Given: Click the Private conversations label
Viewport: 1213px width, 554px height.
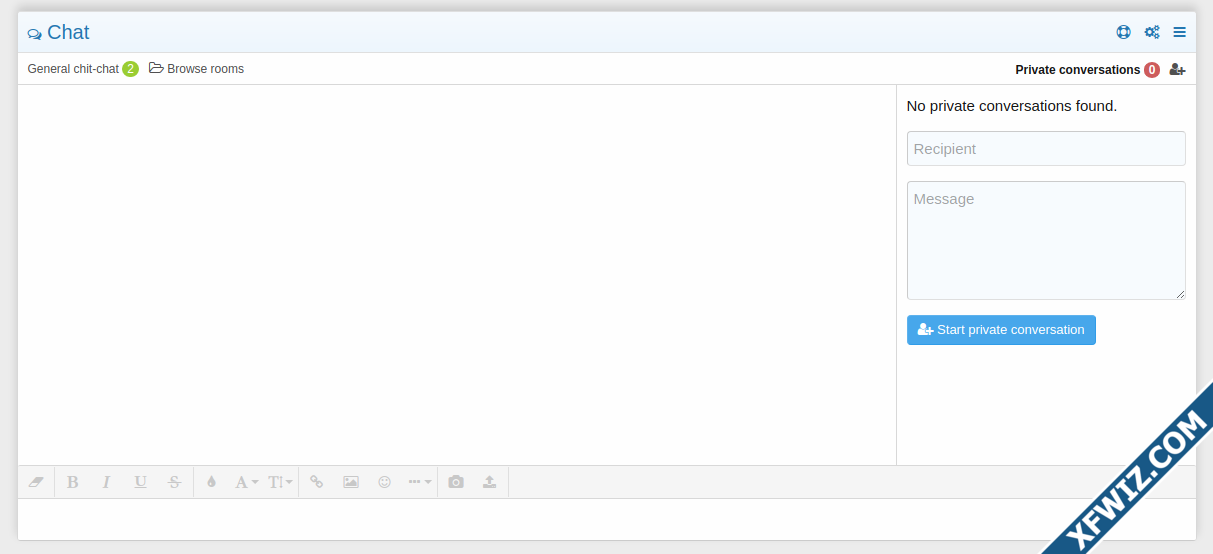Looking at the screenshot, I should [x=1077, y=70].
